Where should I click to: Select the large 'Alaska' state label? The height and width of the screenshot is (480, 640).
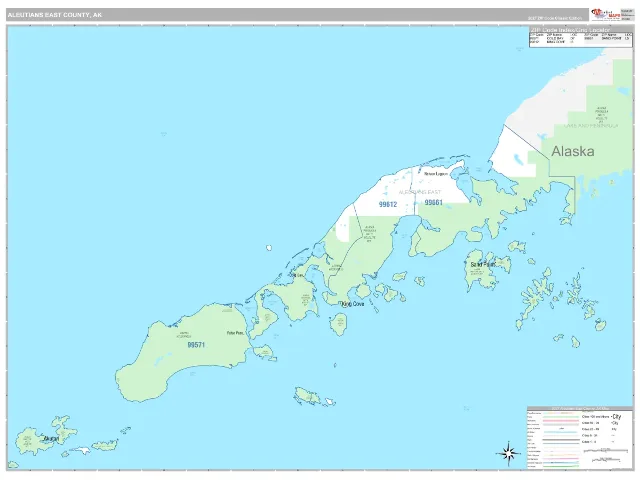click(x=573, y=151)
